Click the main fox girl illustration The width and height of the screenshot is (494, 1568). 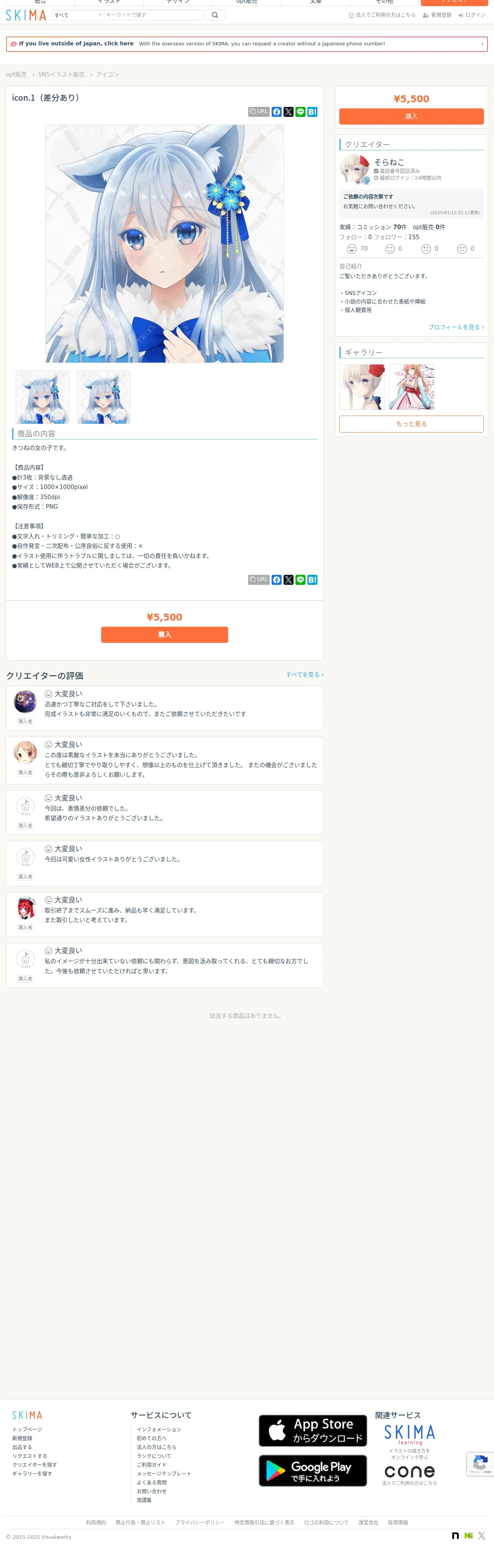coord(164,243)
